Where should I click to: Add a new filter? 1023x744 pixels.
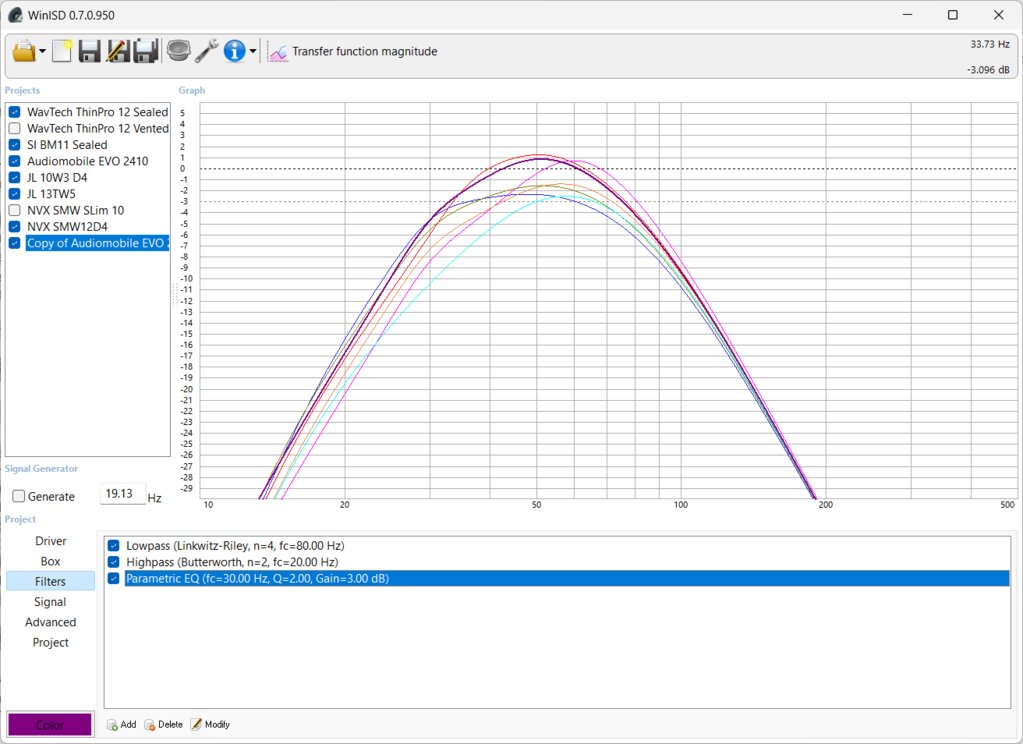[122, 724]
